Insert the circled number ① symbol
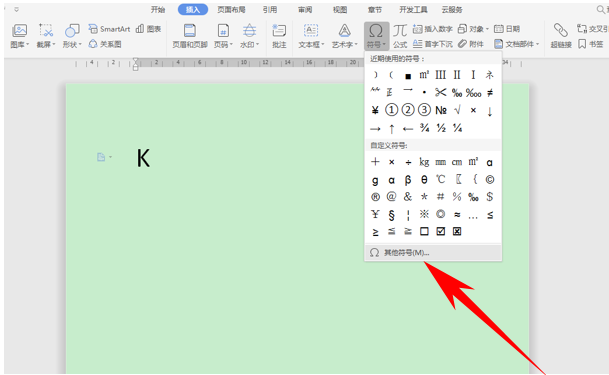 click(x=392, y=110)
